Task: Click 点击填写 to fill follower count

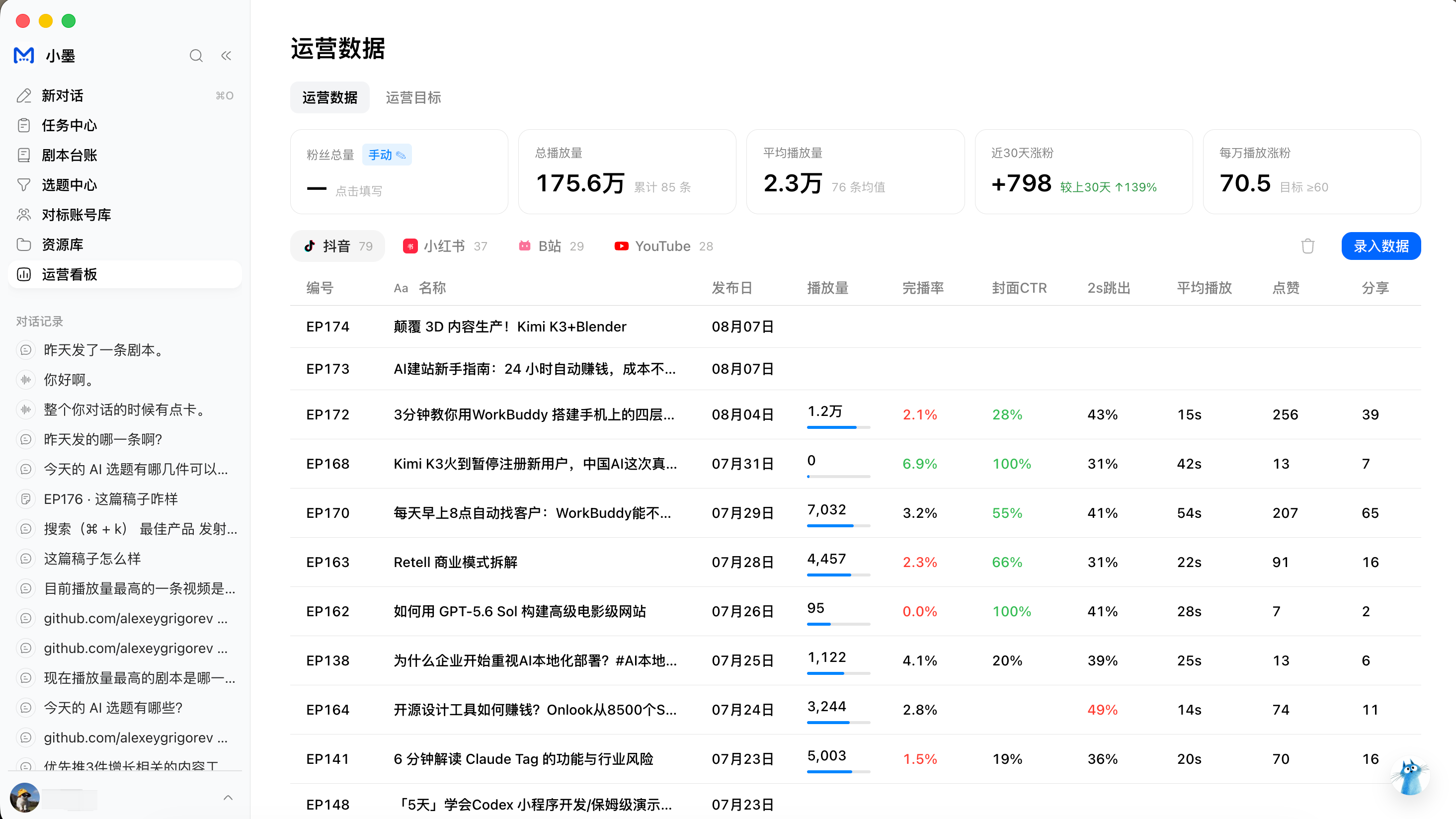Action: 358,191
